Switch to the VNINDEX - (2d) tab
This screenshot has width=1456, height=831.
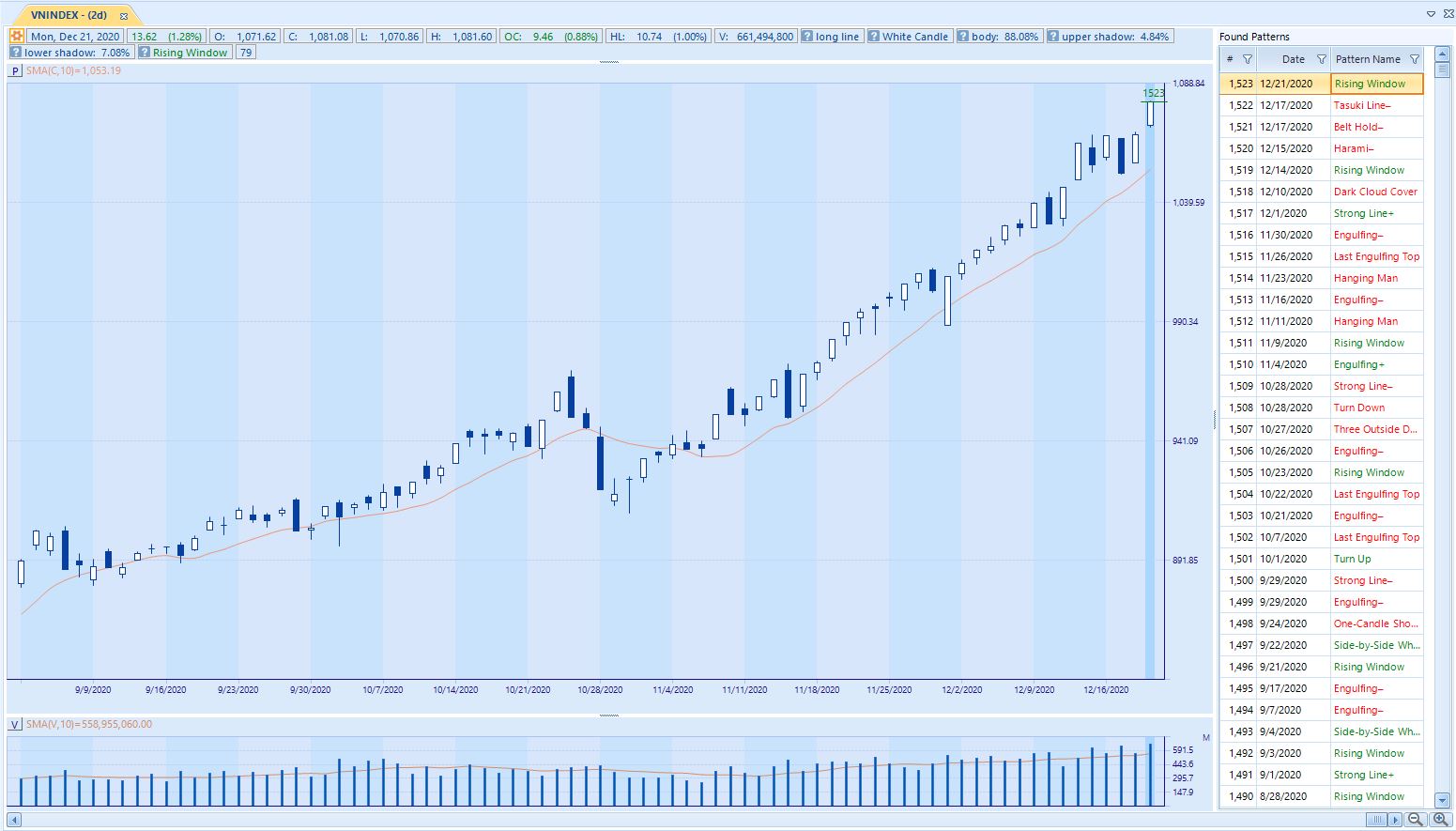tap(69, 15)
